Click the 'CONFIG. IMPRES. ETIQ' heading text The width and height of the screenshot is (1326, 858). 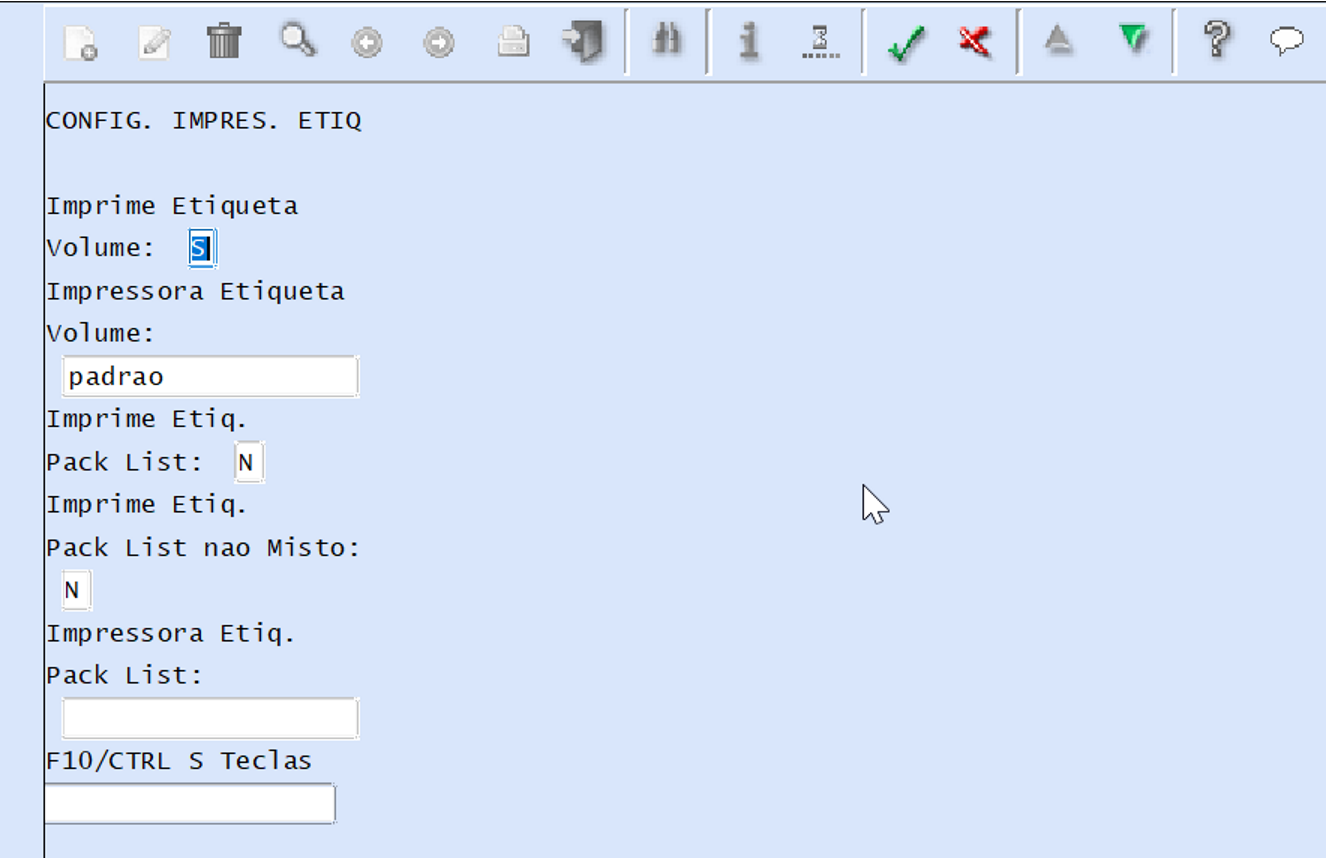click(204, 121)
